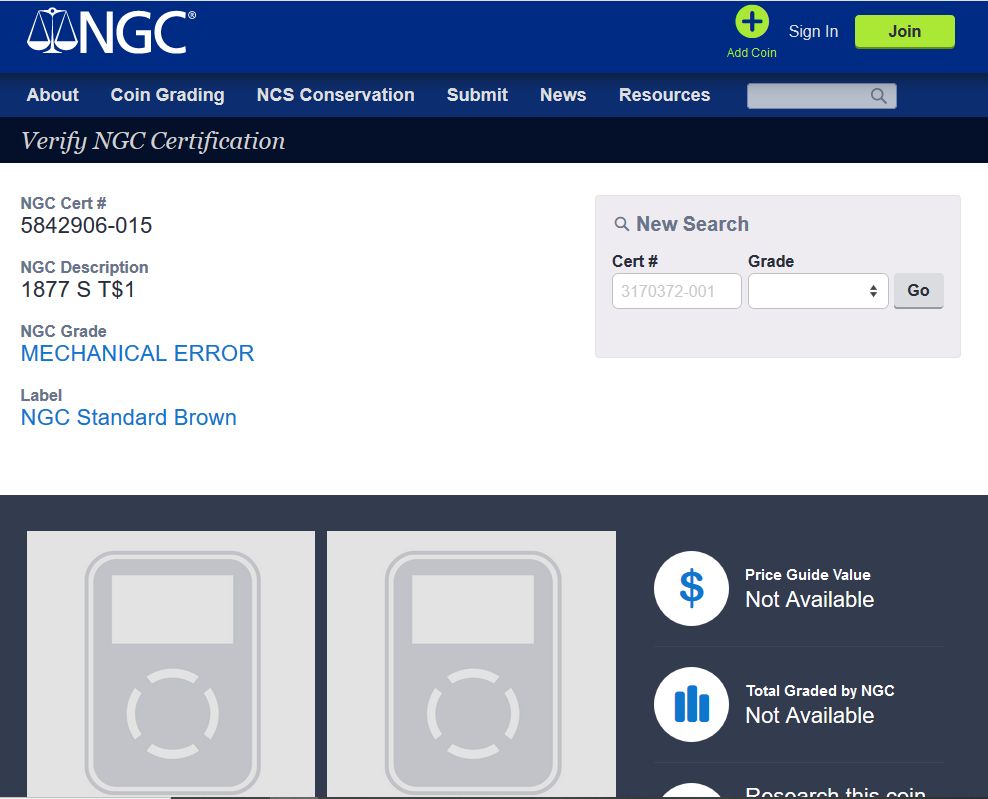988x799 pixels.
Task: Open the Submit menu item
Action: click(477, 95)
